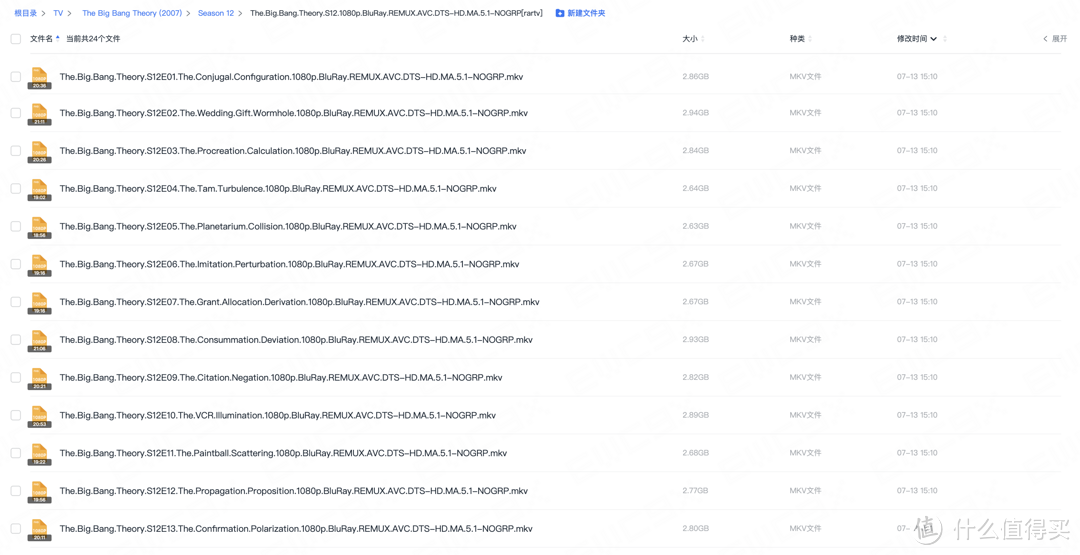The image size is (1080, 555).
Task: Check the box for S12E07 file
Action: [x=15, y=302]
